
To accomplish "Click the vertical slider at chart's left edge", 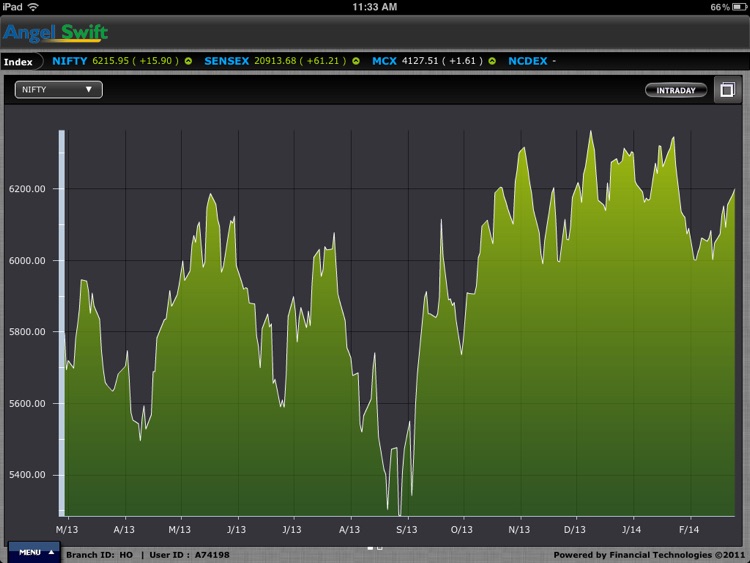I will 61,320.
